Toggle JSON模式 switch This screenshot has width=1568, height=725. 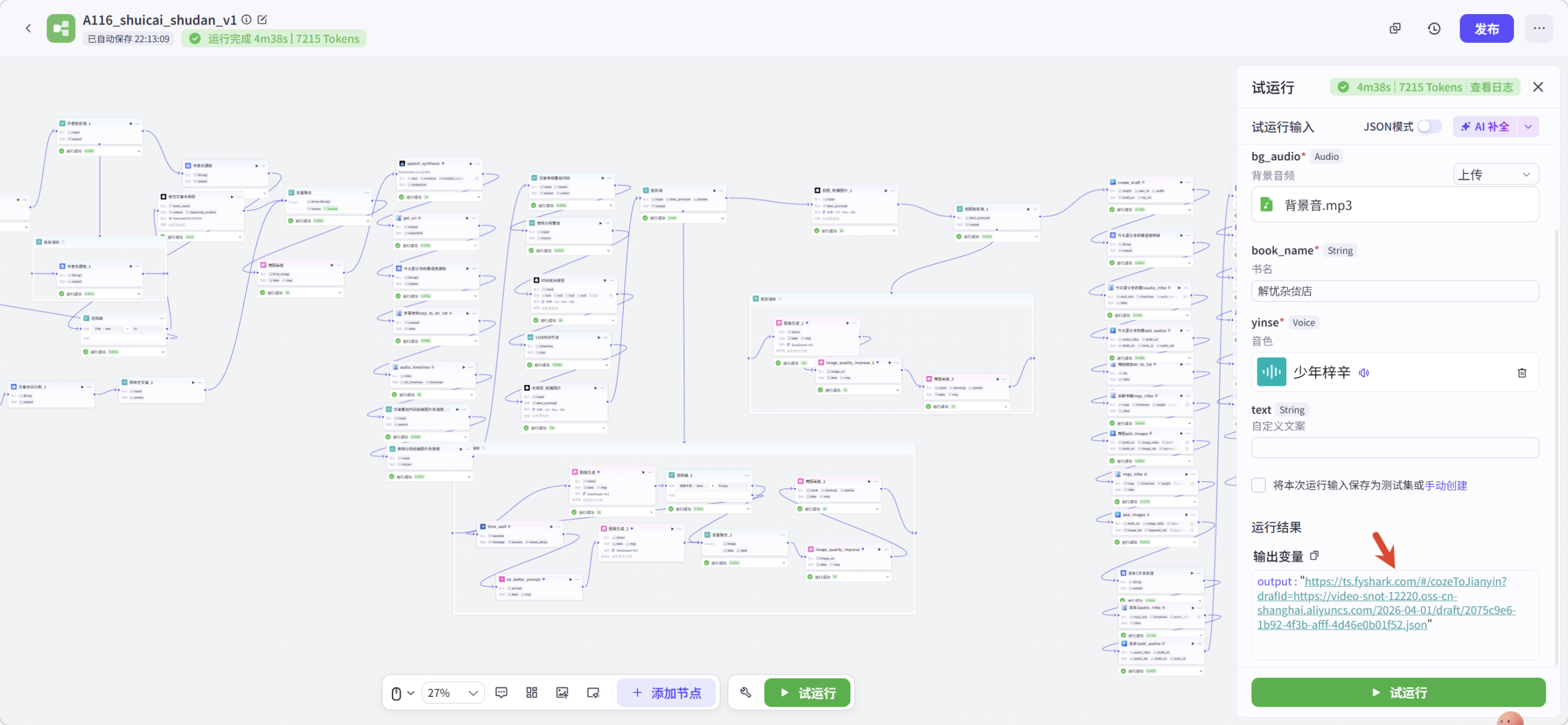click(1430, 126)
